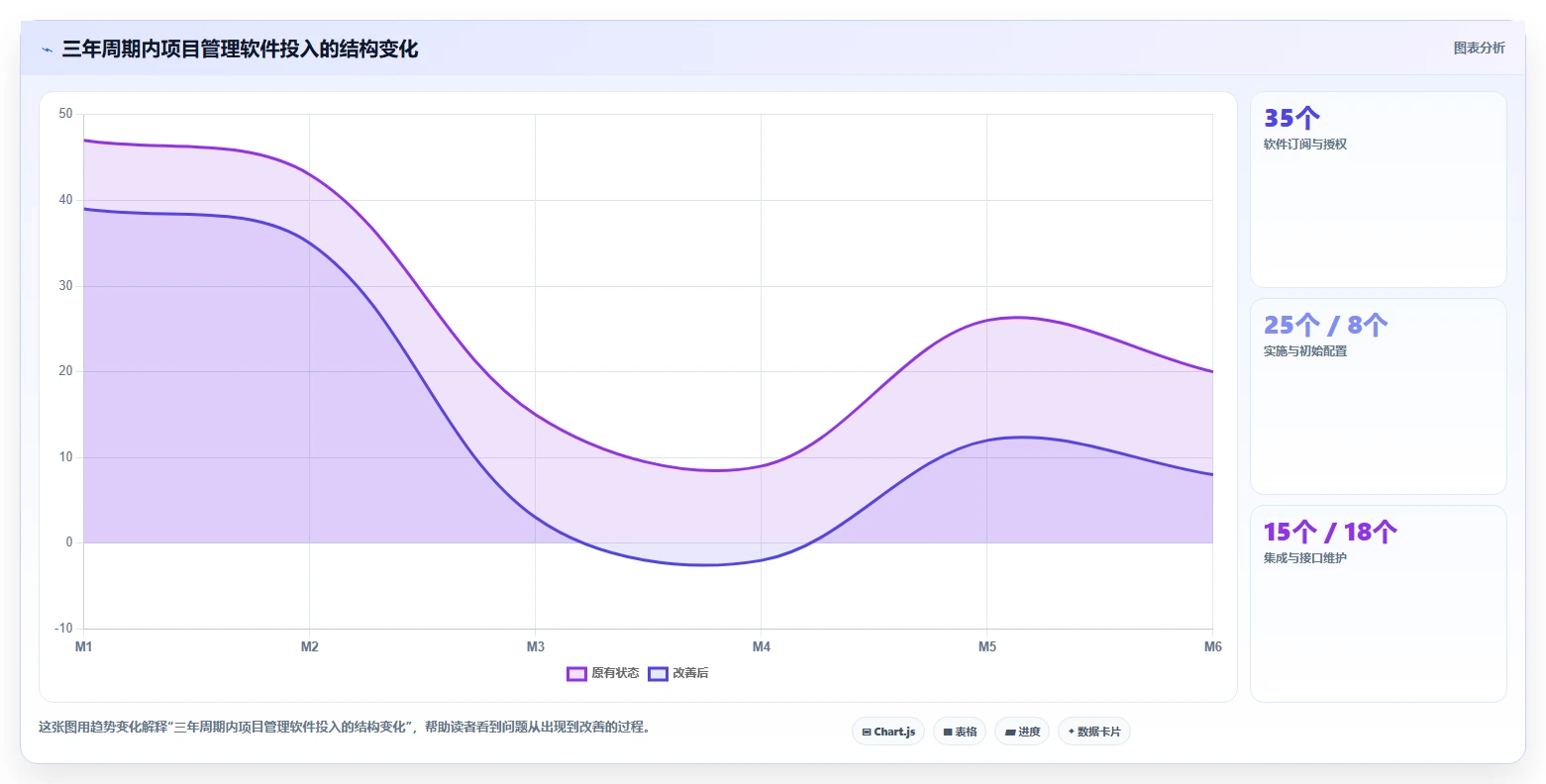Click the 30 y-axis tick label
The image size is (1546, 784).
pos(65,286)
